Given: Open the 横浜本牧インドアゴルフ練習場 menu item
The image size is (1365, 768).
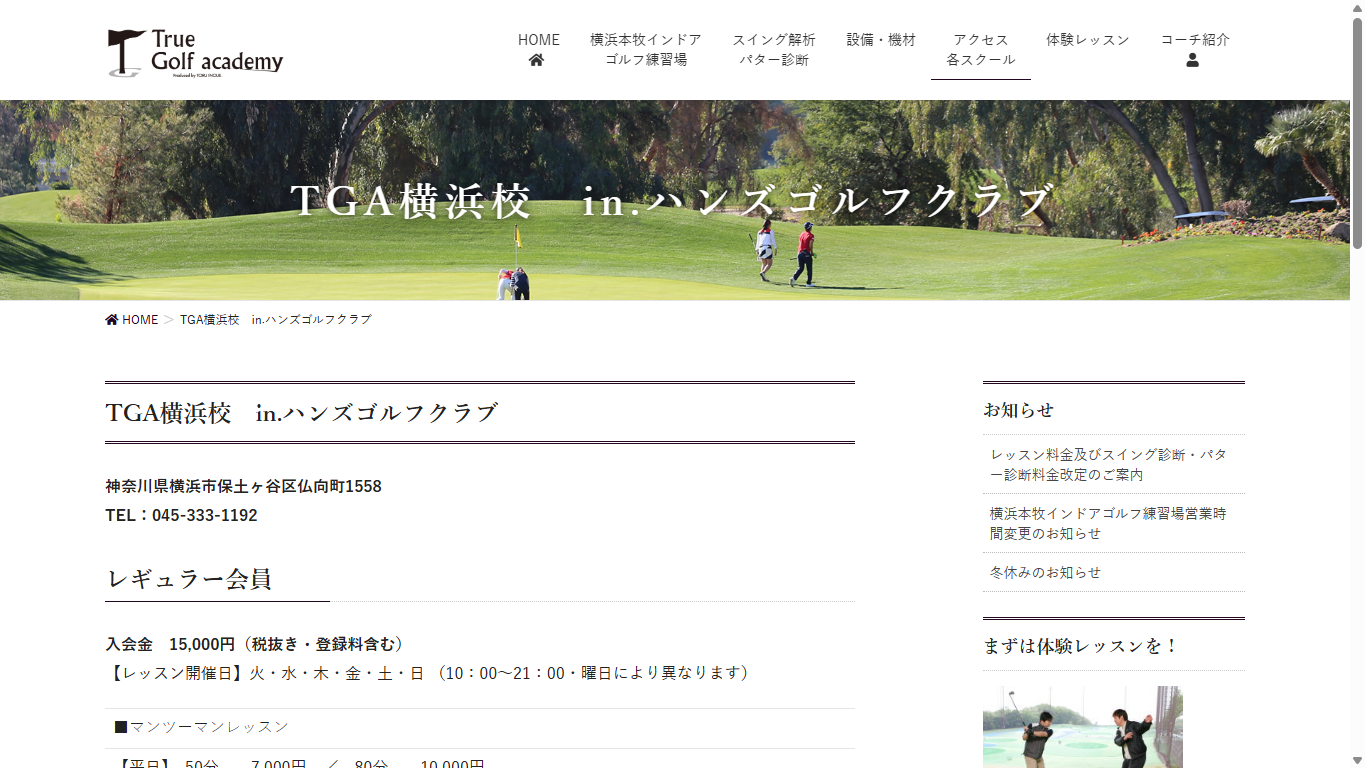Looking at the screenshot, I should tap(646, 50).
